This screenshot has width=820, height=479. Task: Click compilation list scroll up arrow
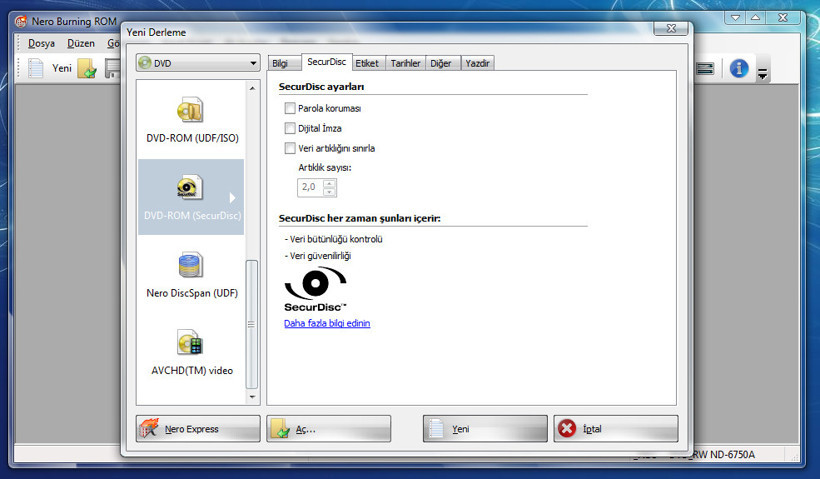[252, 88]
